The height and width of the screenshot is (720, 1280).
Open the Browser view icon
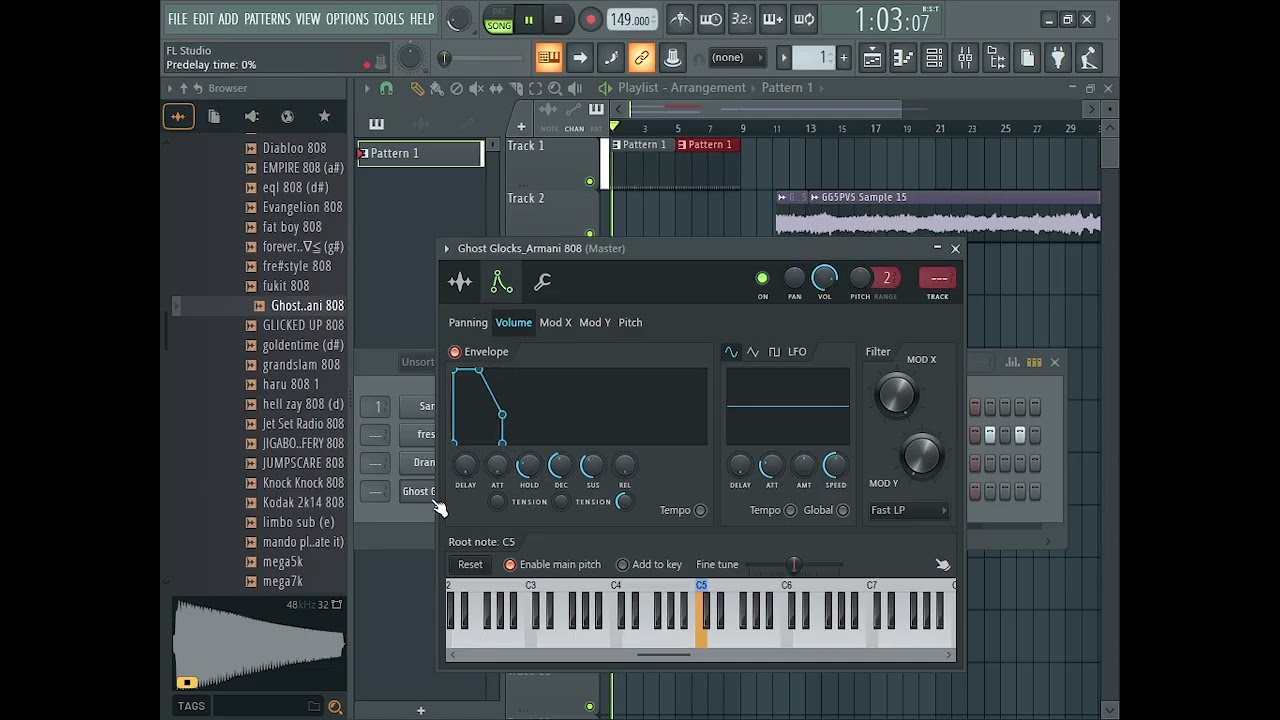[x=996, y=58]
